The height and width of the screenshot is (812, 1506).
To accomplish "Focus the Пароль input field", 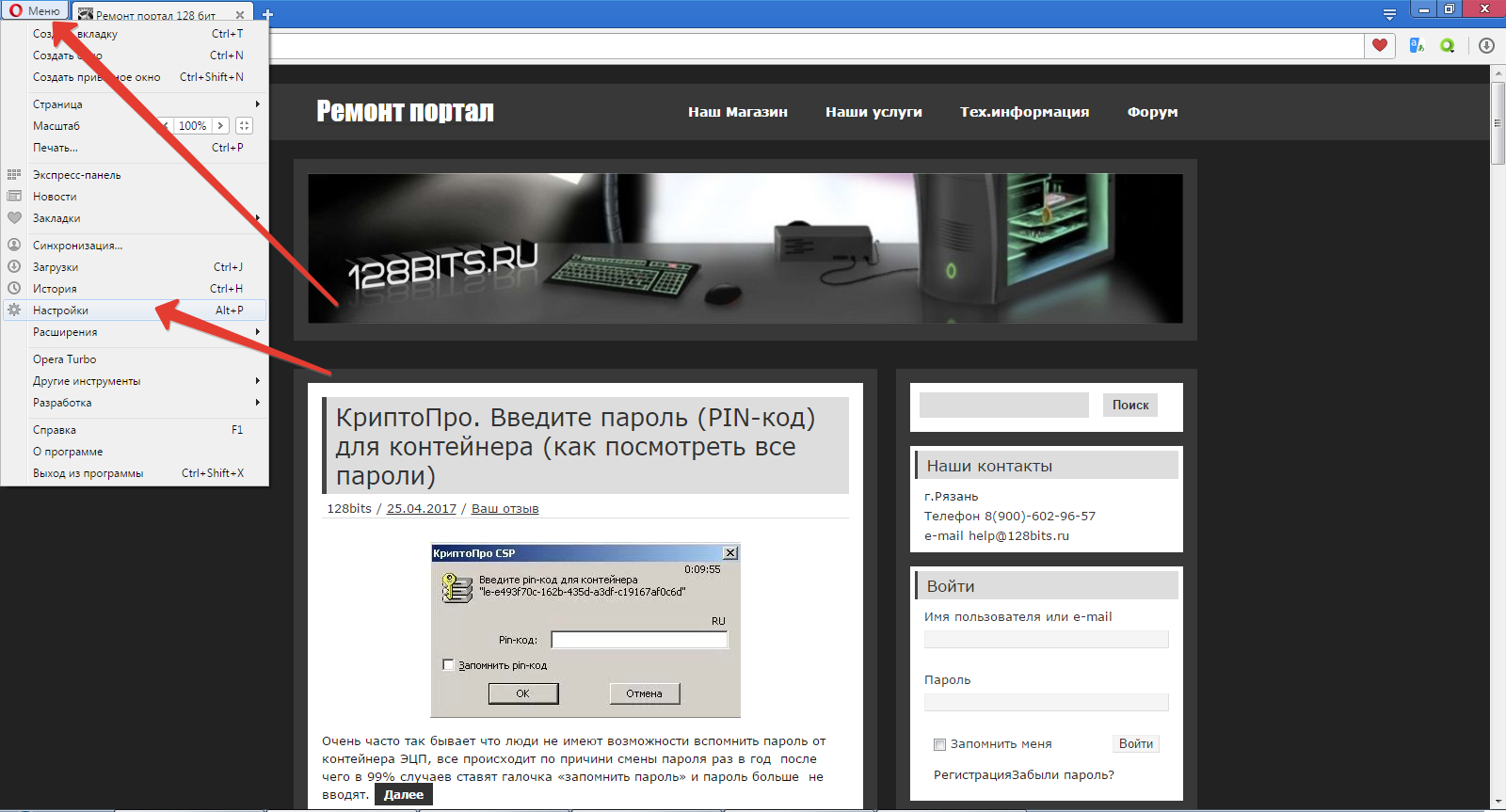I will click(1047, 703).
